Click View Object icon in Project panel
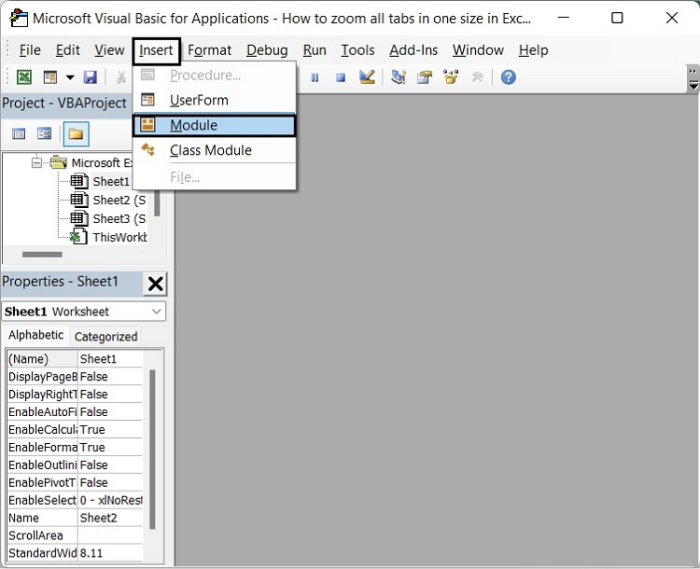This screenshot has height=569, width=700. pyautogui.click(x=44, y=134)
